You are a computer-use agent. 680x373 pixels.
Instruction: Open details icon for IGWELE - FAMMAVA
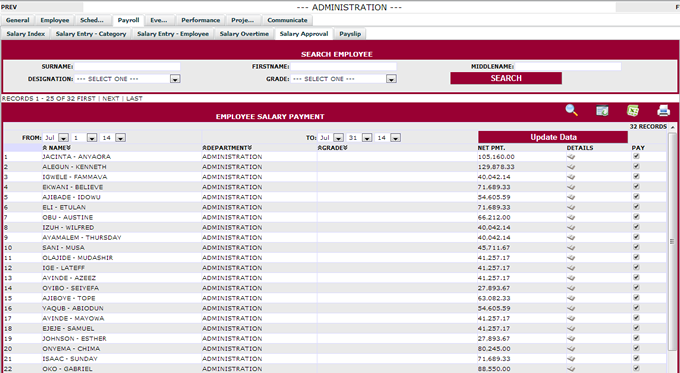(x=571, y=177)
